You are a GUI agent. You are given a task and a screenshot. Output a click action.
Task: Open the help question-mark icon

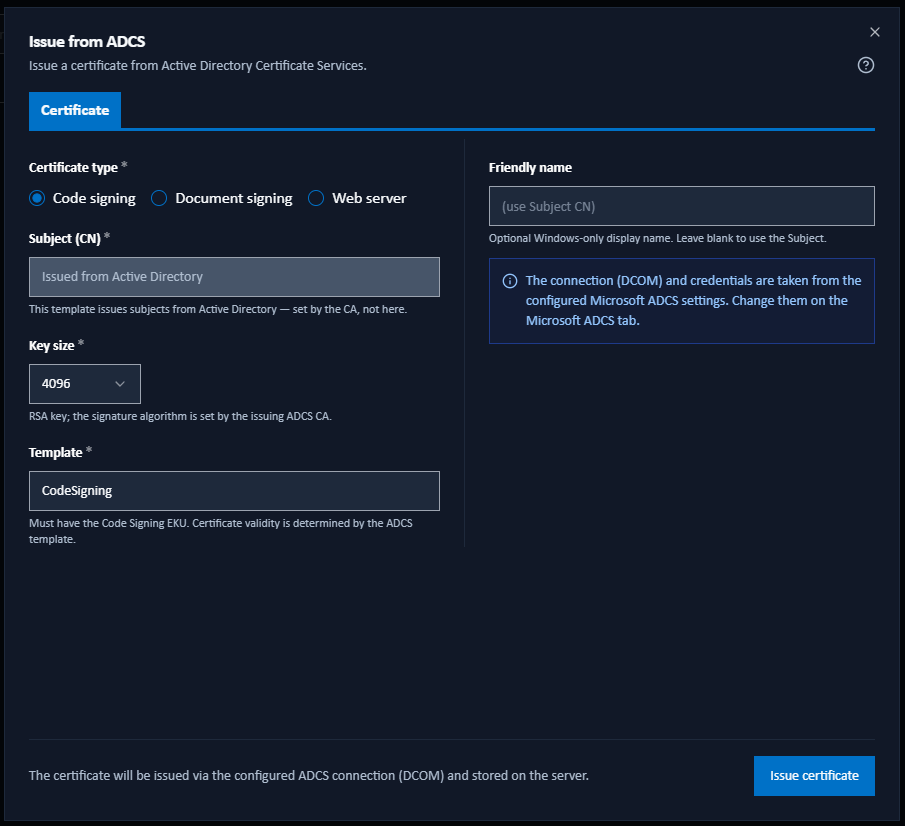(x=865, y=65)
